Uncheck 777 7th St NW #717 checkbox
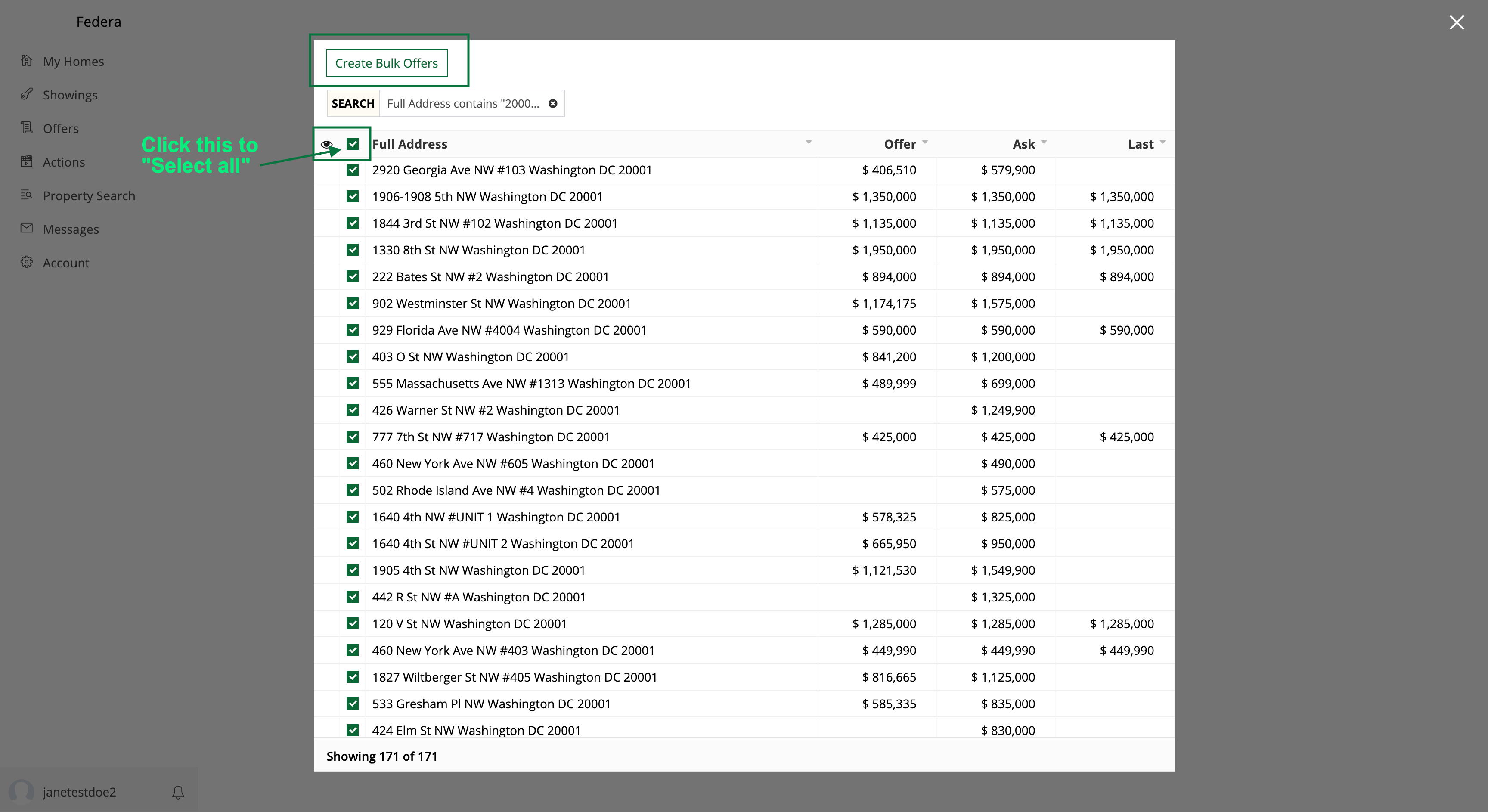 coord(352,437)
